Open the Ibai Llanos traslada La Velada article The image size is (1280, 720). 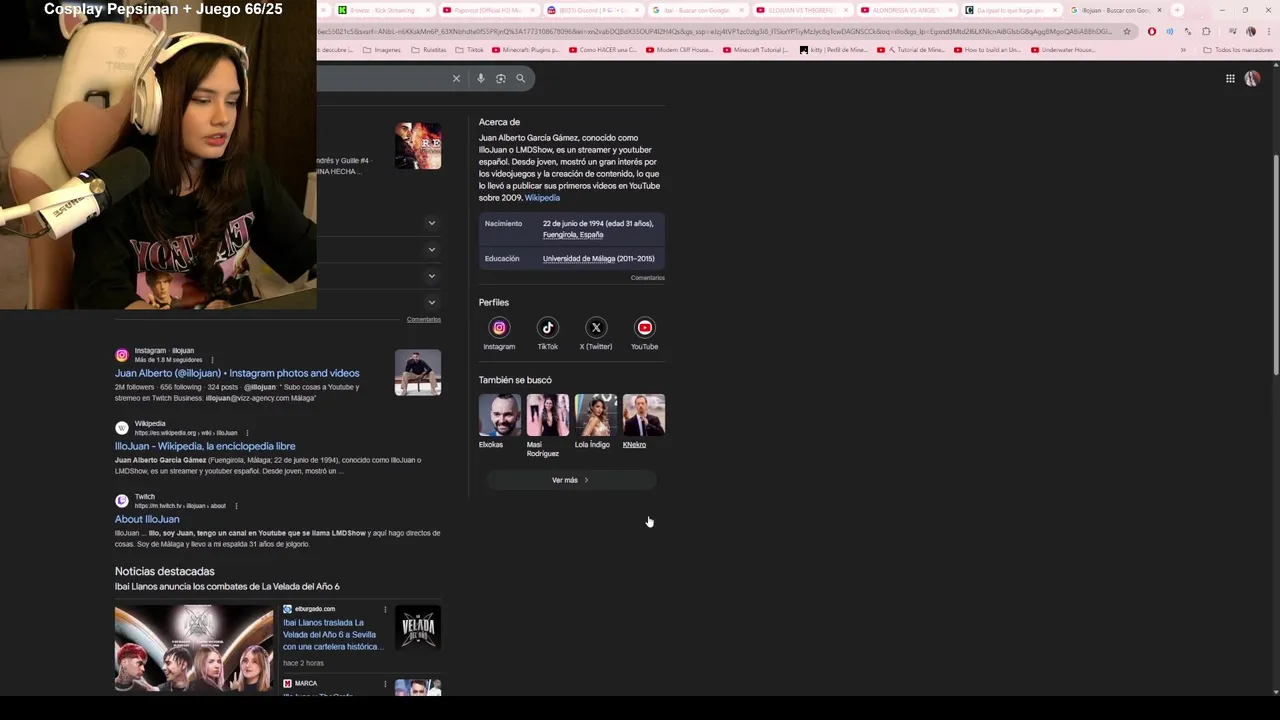[332, 634]
